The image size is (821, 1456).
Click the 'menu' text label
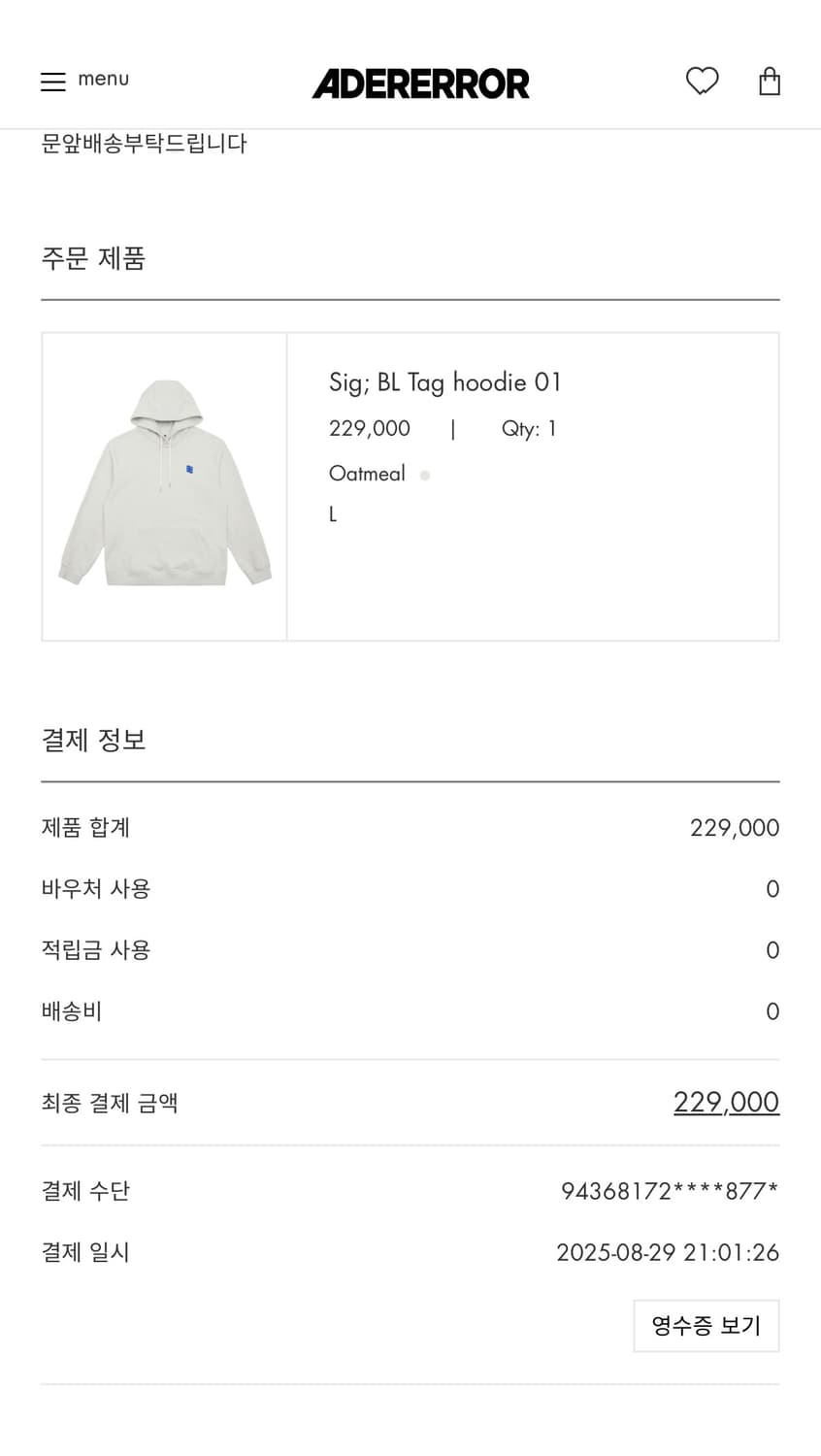103,80
